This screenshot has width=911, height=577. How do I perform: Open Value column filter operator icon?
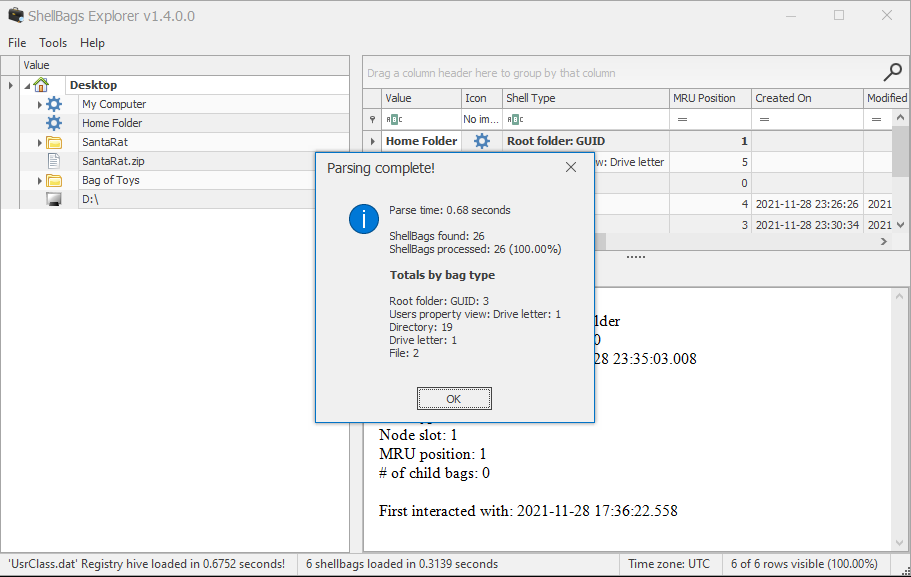(394, 119)
